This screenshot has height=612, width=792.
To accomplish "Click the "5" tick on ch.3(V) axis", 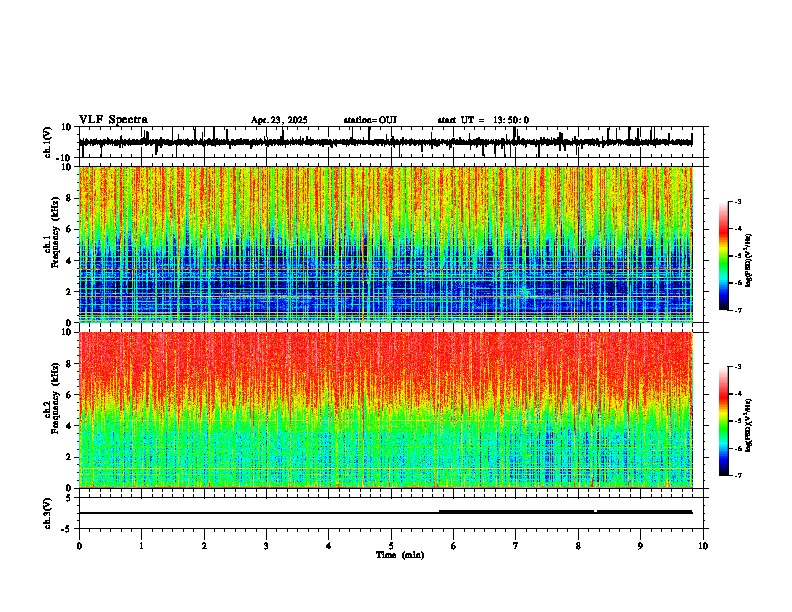I will 70,497.
